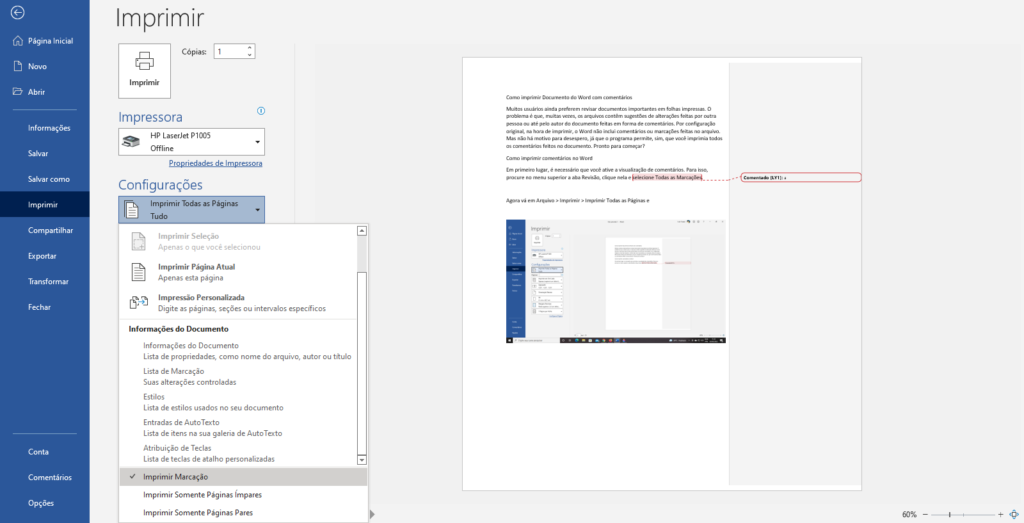Click the printer info icon beside Impressora

pos(261,111)
